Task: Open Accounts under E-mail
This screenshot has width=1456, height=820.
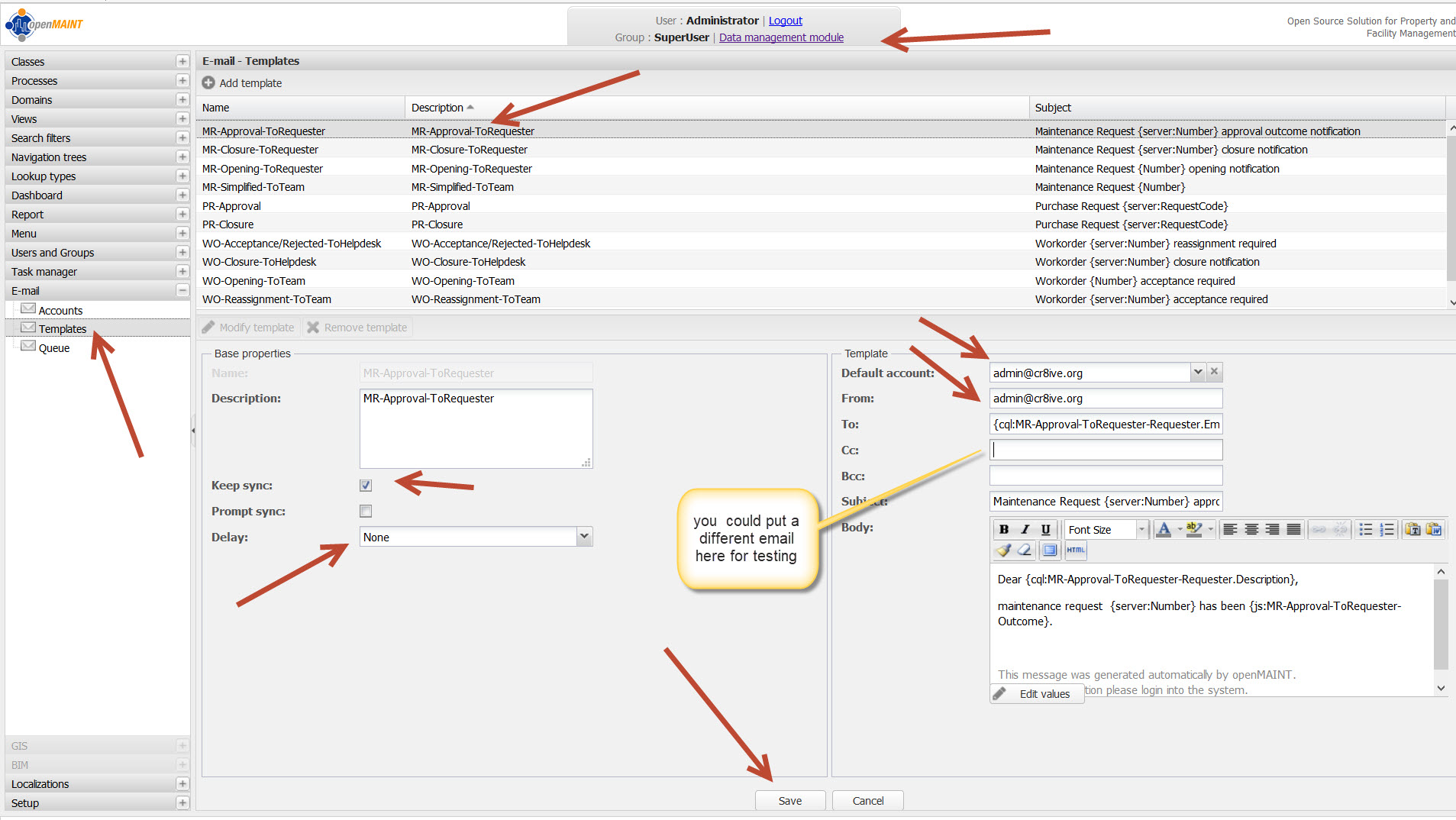Action: pyautogui.click(x=60, y=311)
